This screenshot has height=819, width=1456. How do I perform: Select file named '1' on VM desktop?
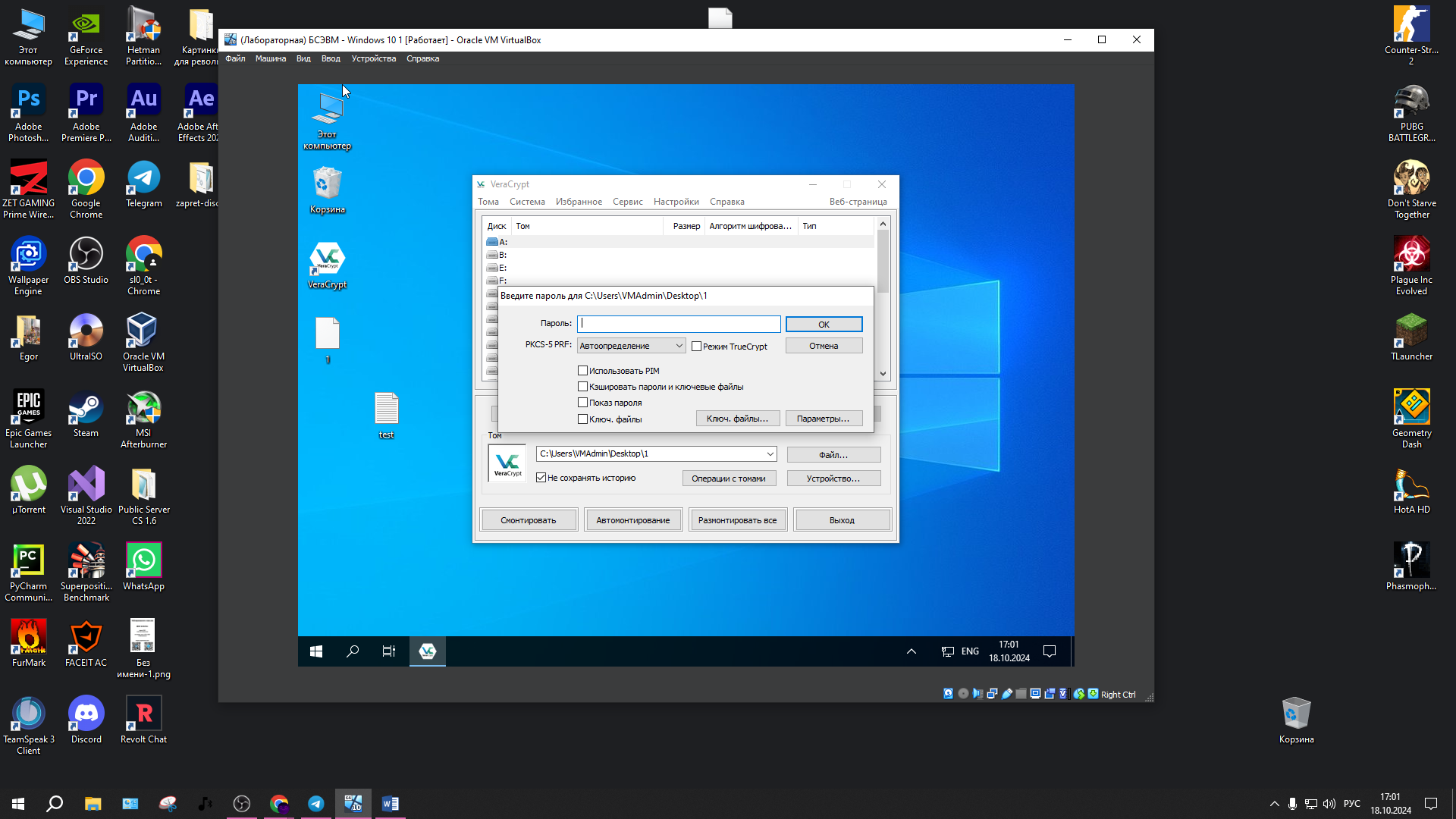(x=328, y=340)
